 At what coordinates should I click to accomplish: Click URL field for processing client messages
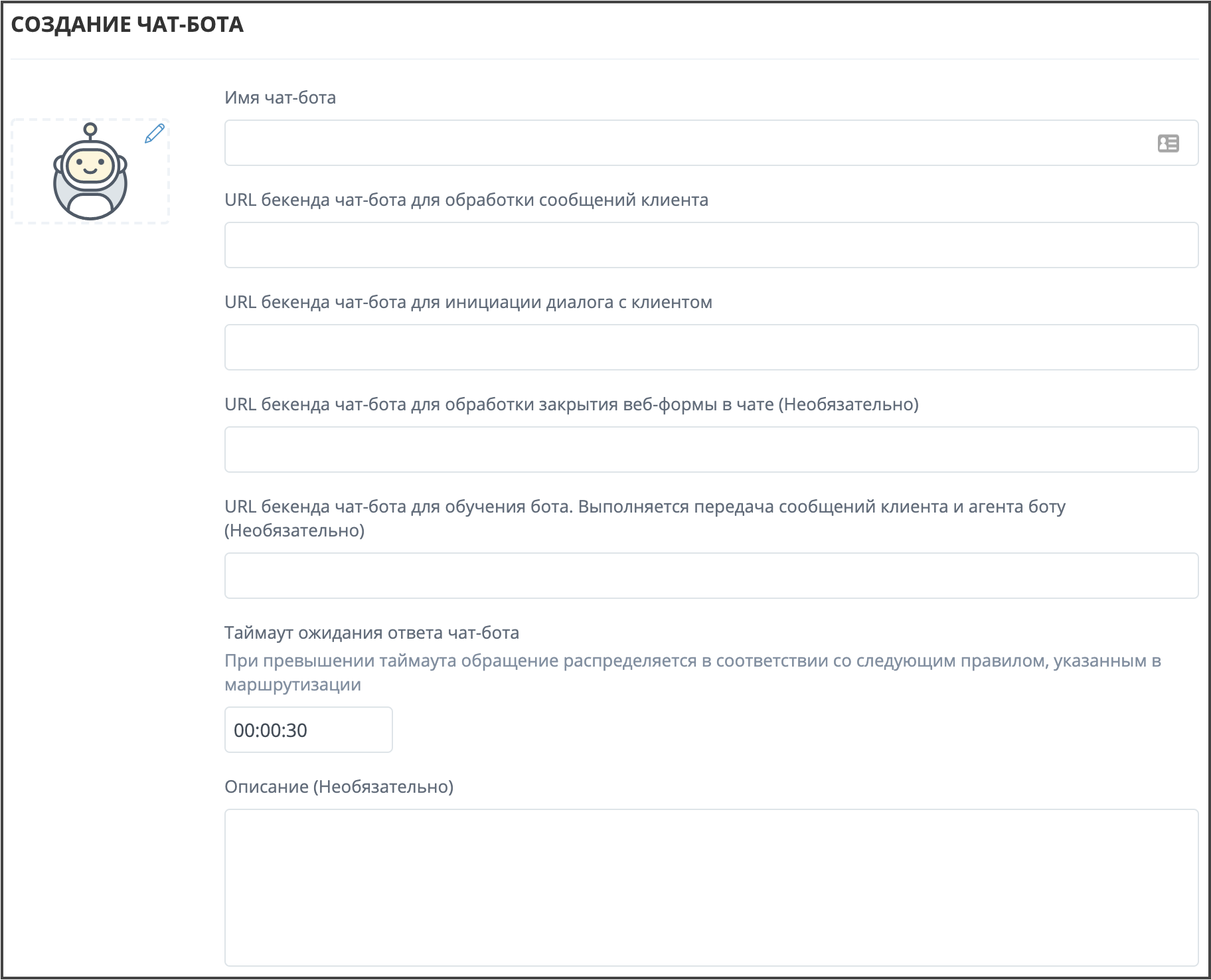[710, 246]
